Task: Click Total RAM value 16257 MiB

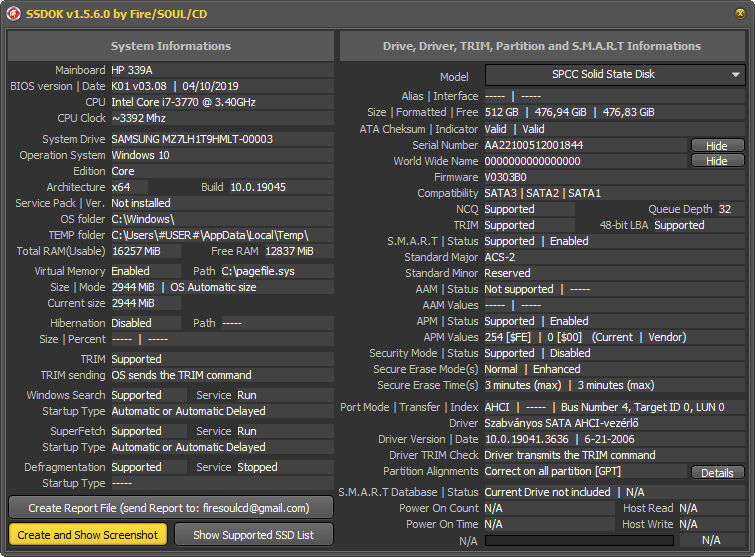Action: (x=136, y=251)
